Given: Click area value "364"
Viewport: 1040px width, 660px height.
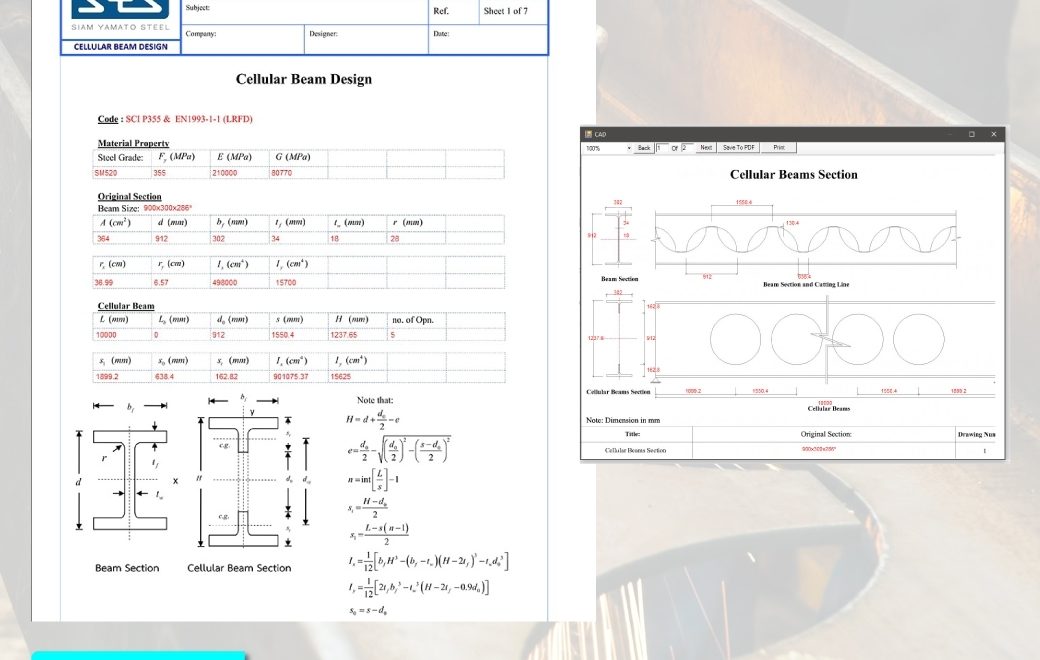Looking at the screenshot, I should 103,239.
